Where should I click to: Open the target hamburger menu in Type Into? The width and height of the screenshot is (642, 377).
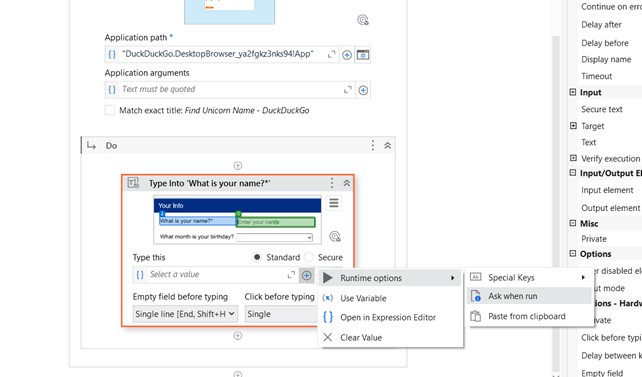click(x=334, y=203)
